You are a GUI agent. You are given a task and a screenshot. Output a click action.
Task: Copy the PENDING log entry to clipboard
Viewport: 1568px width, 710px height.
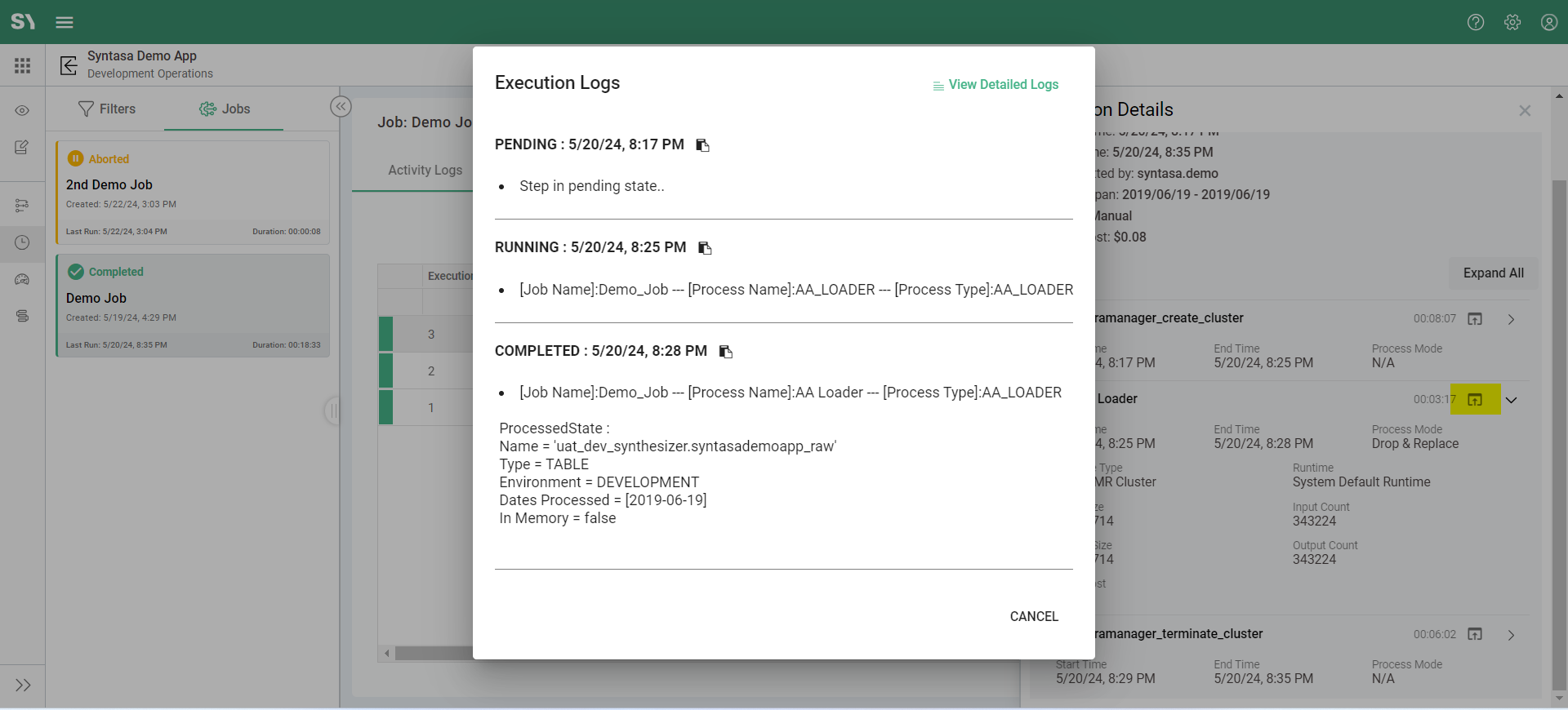pyautogui.click(x=702, y=145)
